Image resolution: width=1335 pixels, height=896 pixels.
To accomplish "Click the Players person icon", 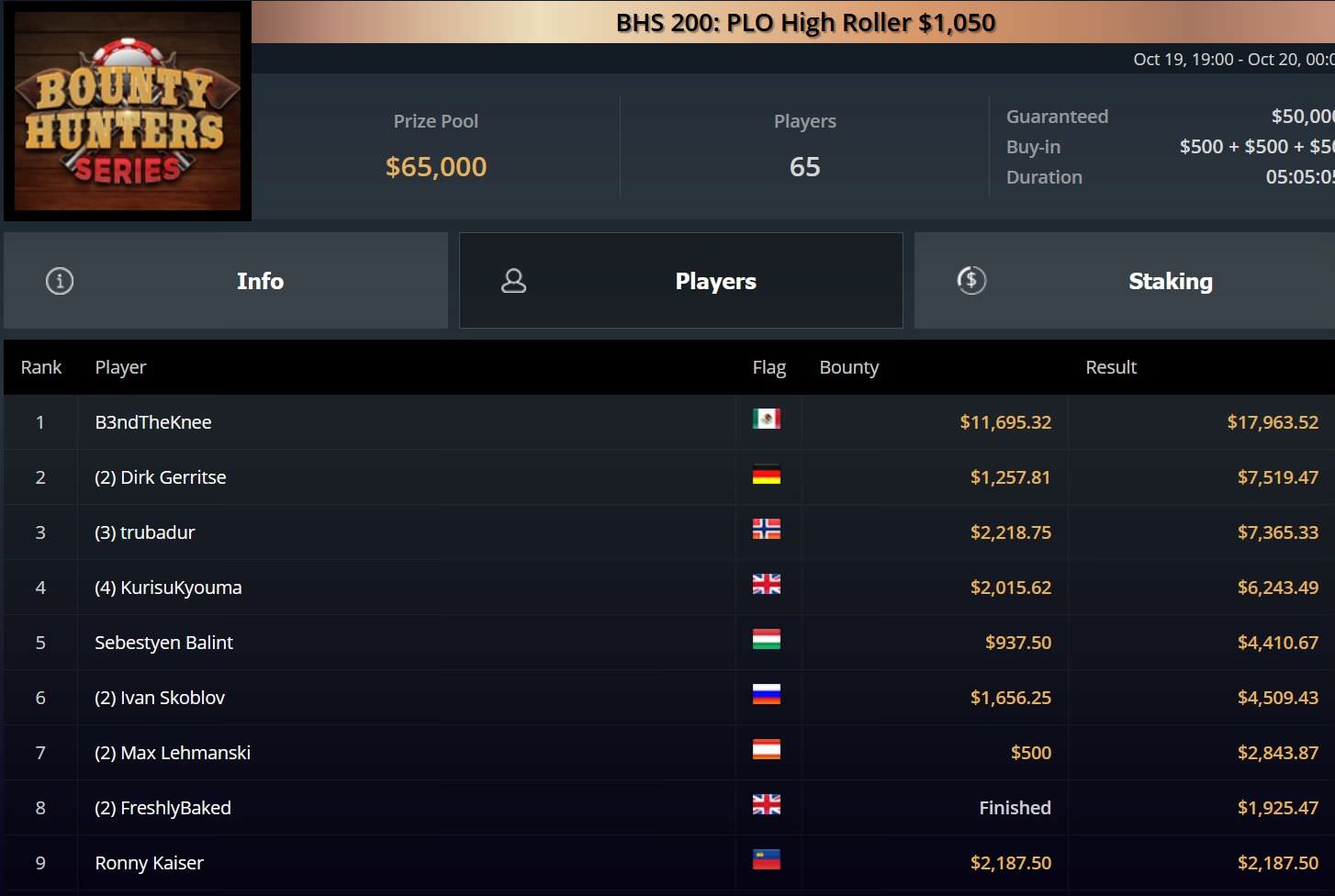I will pyautogui.click(x=514, y=281).
